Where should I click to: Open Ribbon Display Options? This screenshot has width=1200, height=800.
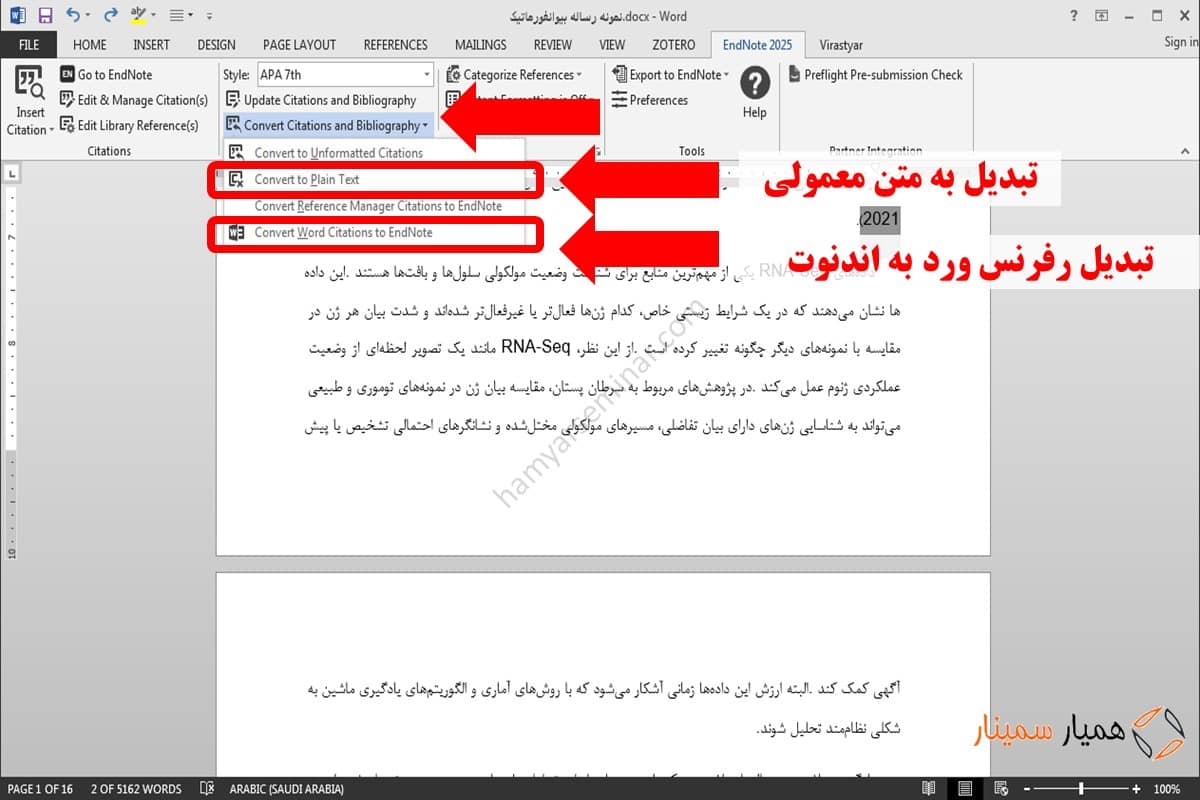1102,16
